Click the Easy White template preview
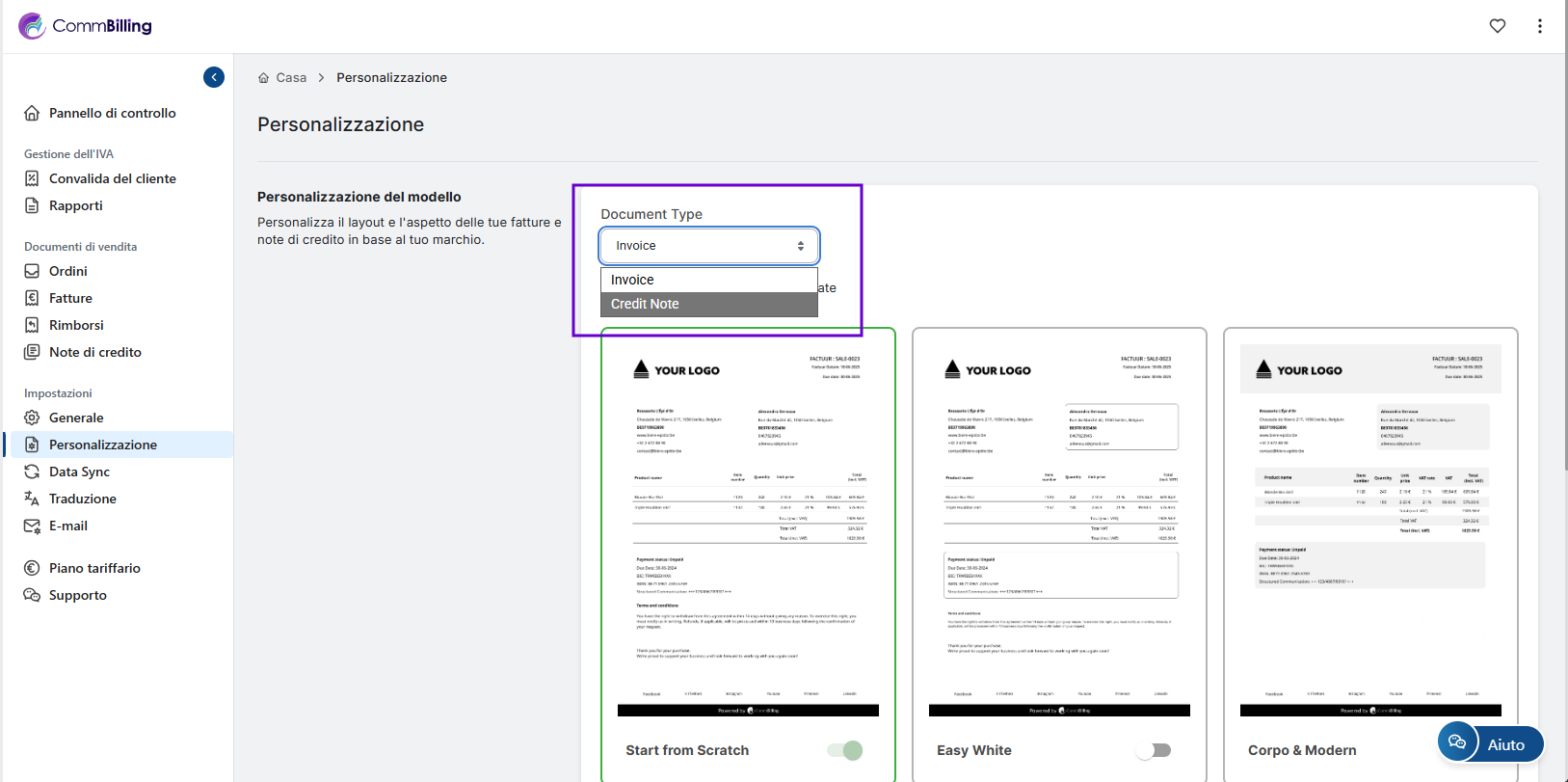This screenshot has width=1568, height=782. 1059,530
